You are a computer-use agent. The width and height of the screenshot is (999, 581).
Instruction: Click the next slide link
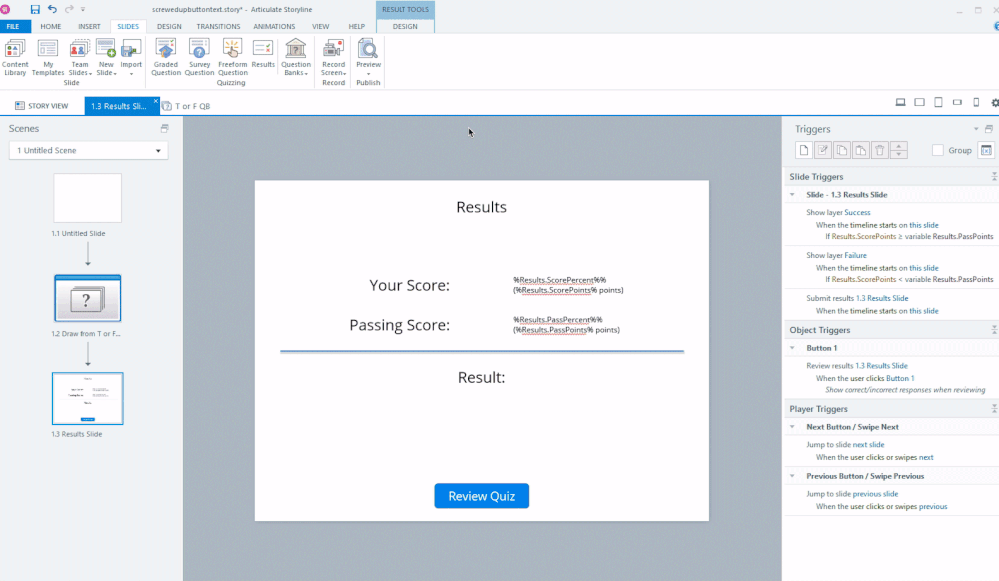(868, 445)
